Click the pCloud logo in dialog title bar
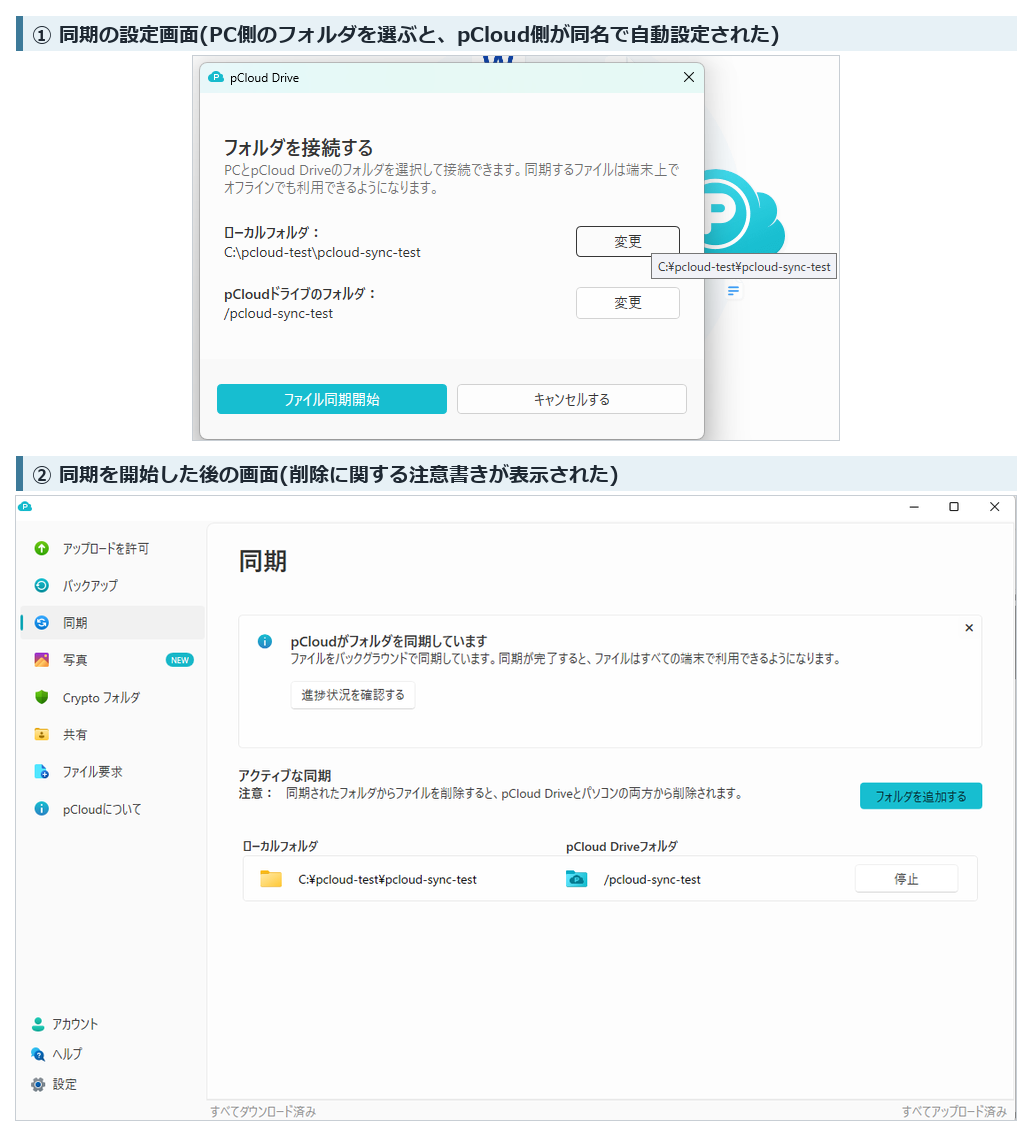This screenshot has width=1032, height=1136. pyautogui.click(x=216, y=78)
